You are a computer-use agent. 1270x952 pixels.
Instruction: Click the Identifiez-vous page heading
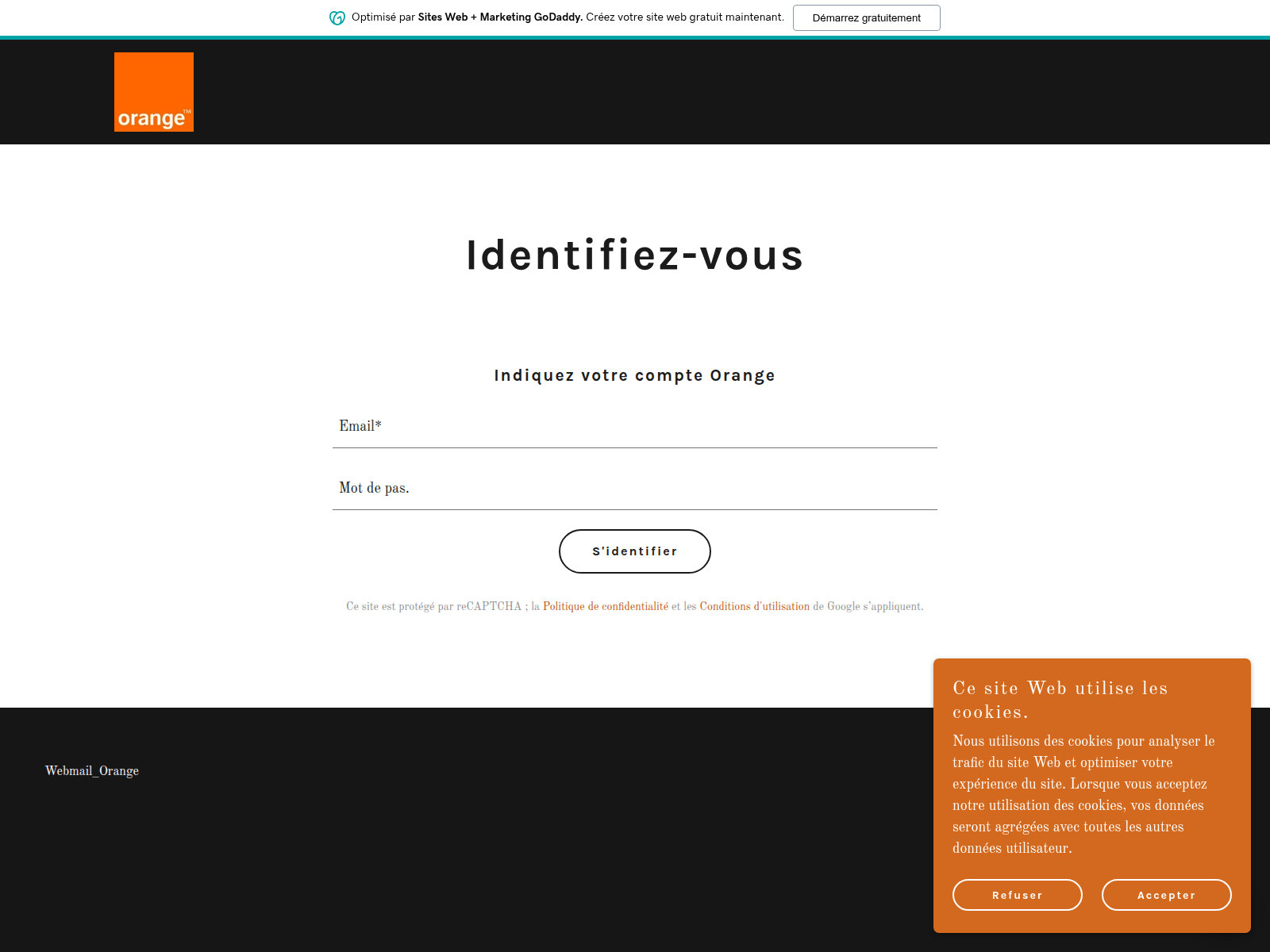635,255
